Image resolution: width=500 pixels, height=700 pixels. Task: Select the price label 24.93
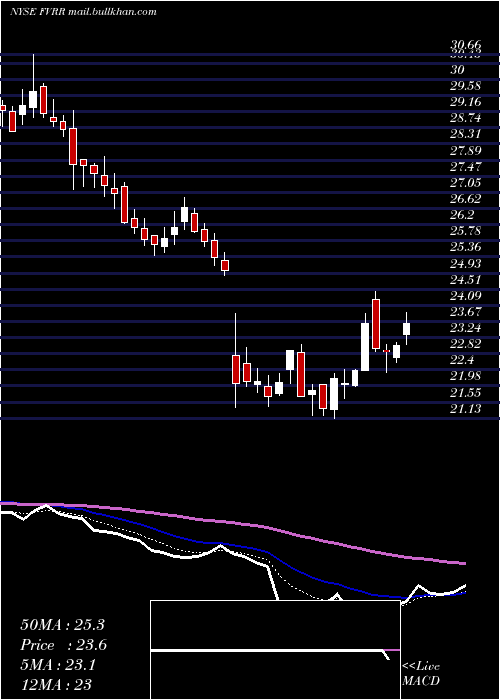[x=466, y=263]
